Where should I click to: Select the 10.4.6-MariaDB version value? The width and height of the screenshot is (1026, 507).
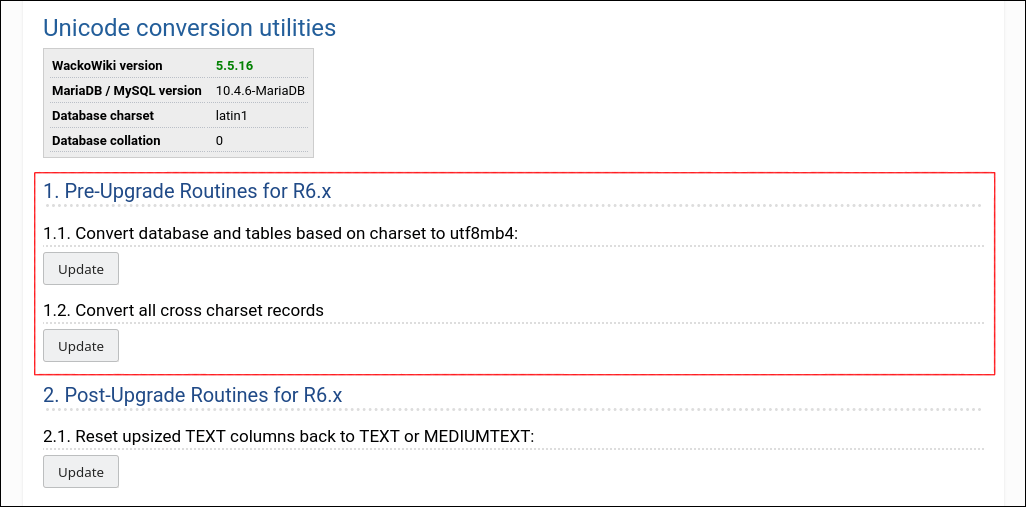click(260, 91)
